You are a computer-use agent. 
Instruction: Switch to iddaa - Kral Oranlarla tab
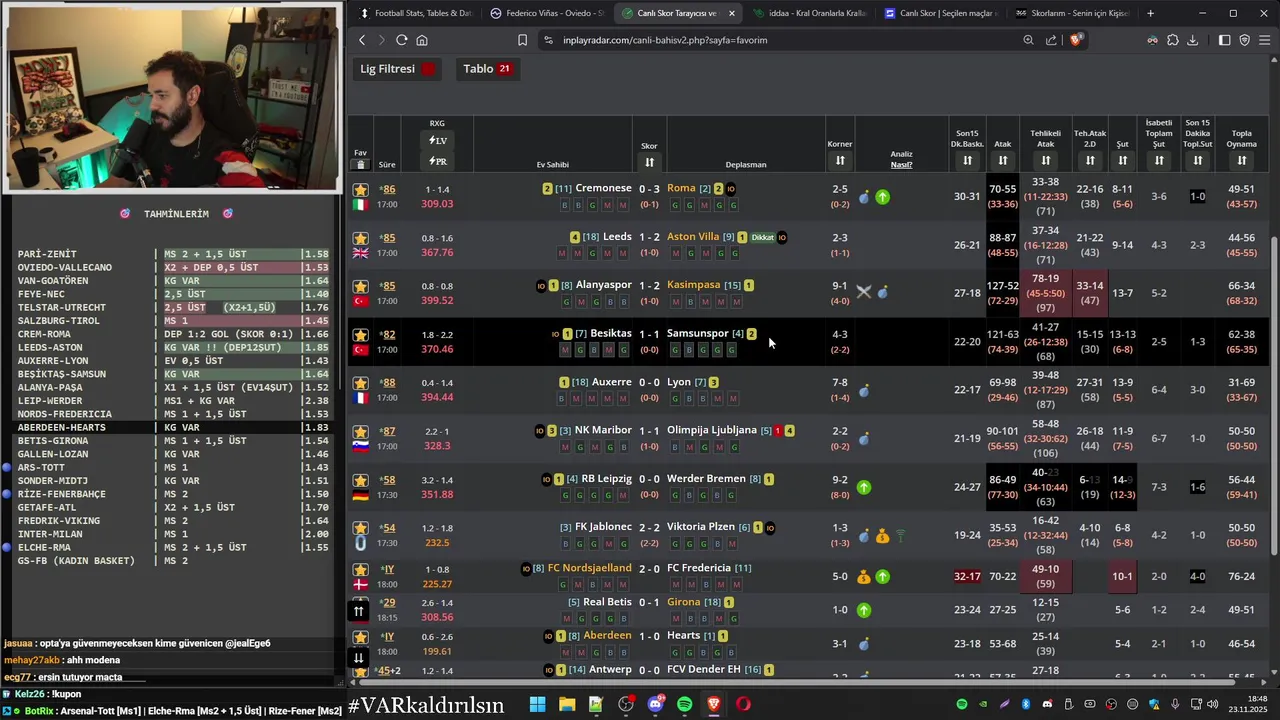[810, 13]
